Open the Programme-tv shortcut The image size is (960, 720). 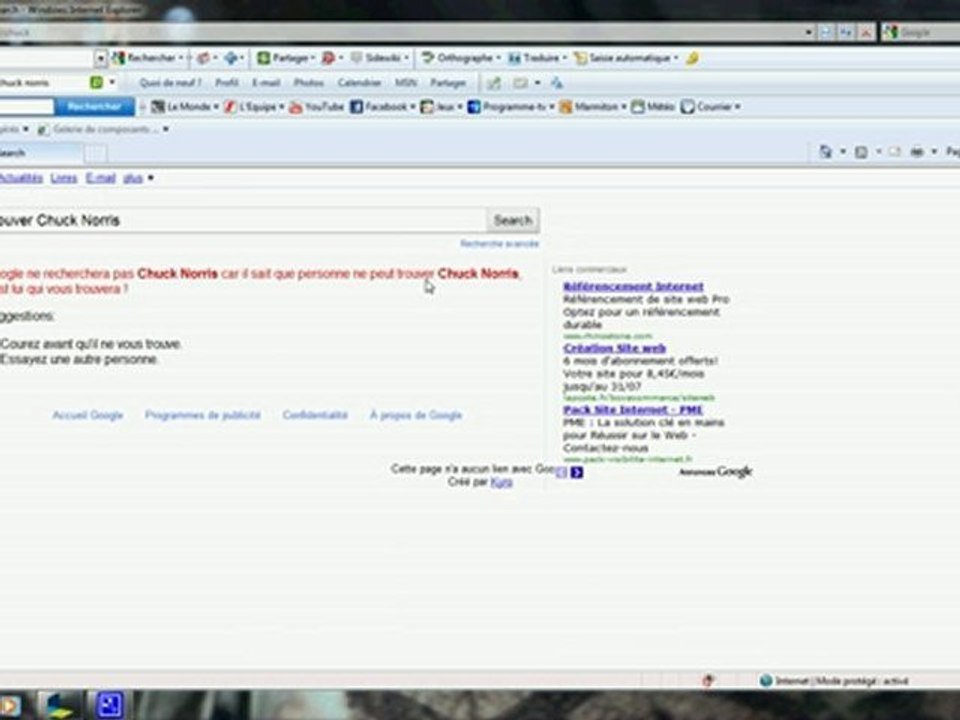[511, 107]
